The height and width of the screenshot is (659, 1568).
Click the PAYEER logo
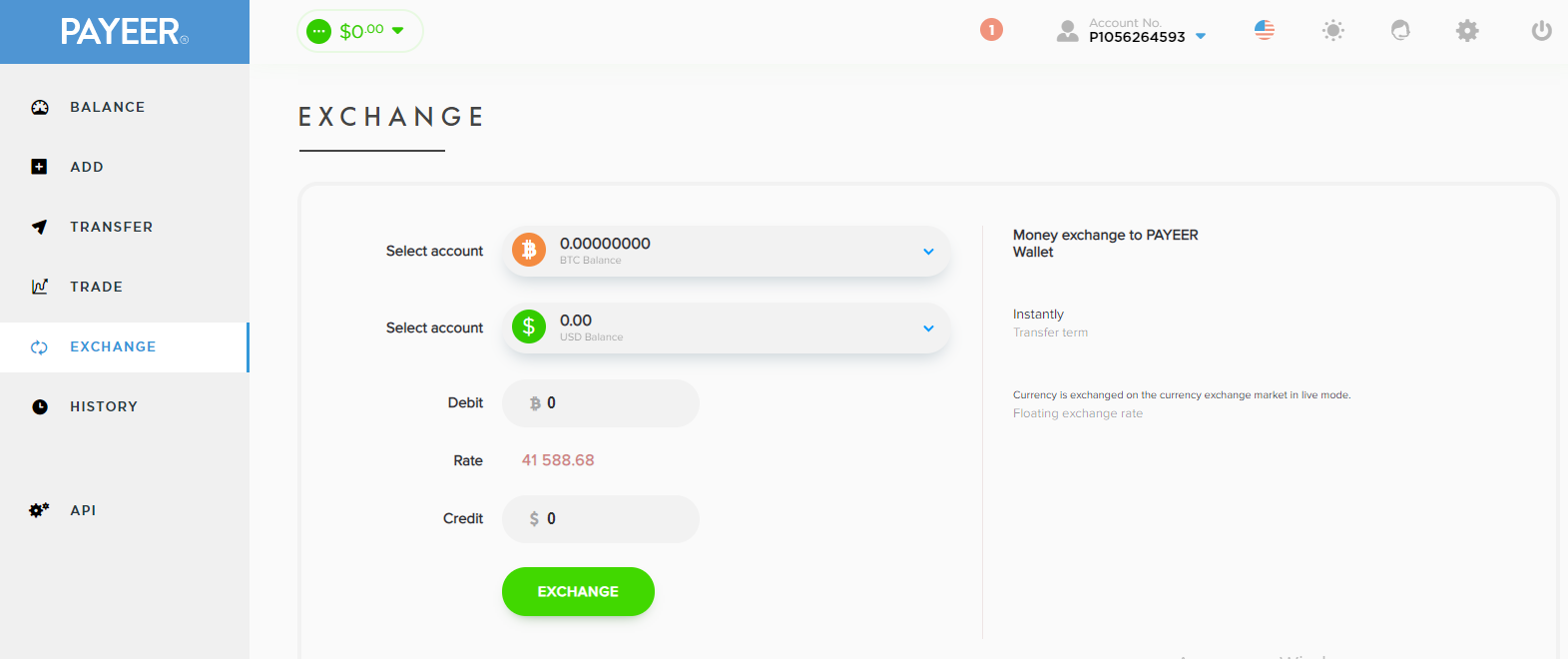(124, 32)
